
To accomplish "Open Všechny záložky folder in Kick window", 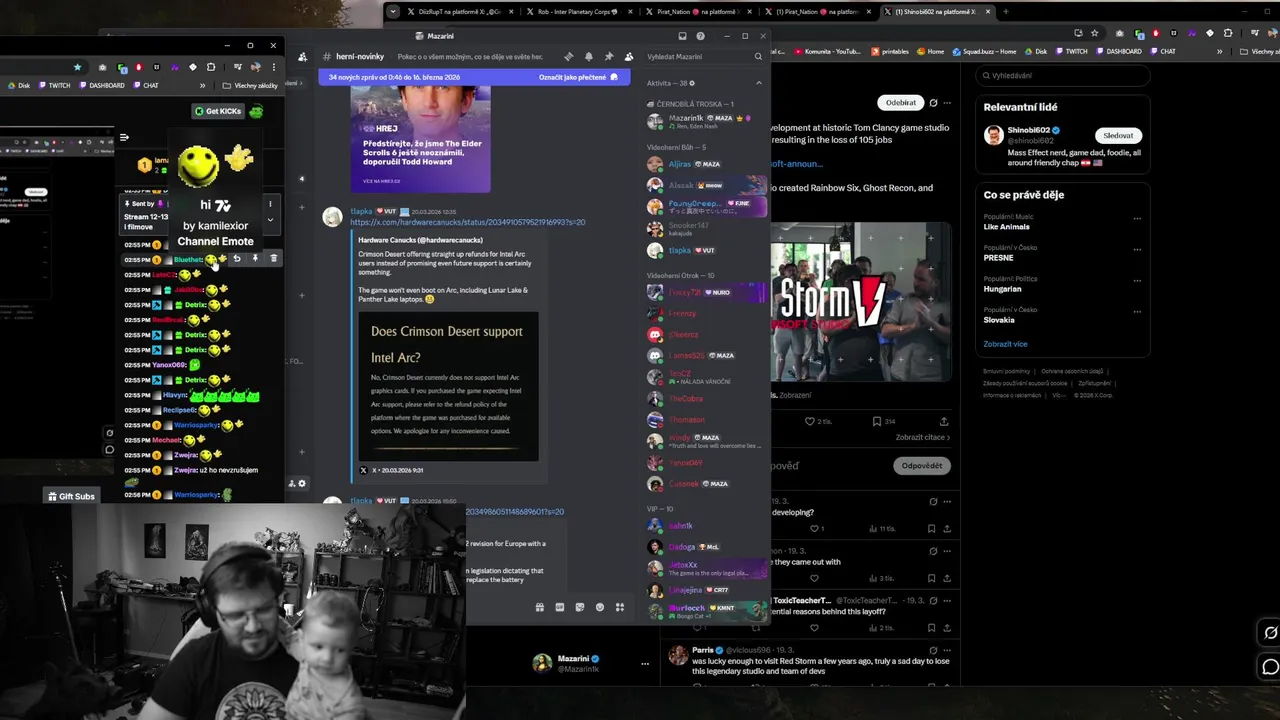I will tap(250, 86).
